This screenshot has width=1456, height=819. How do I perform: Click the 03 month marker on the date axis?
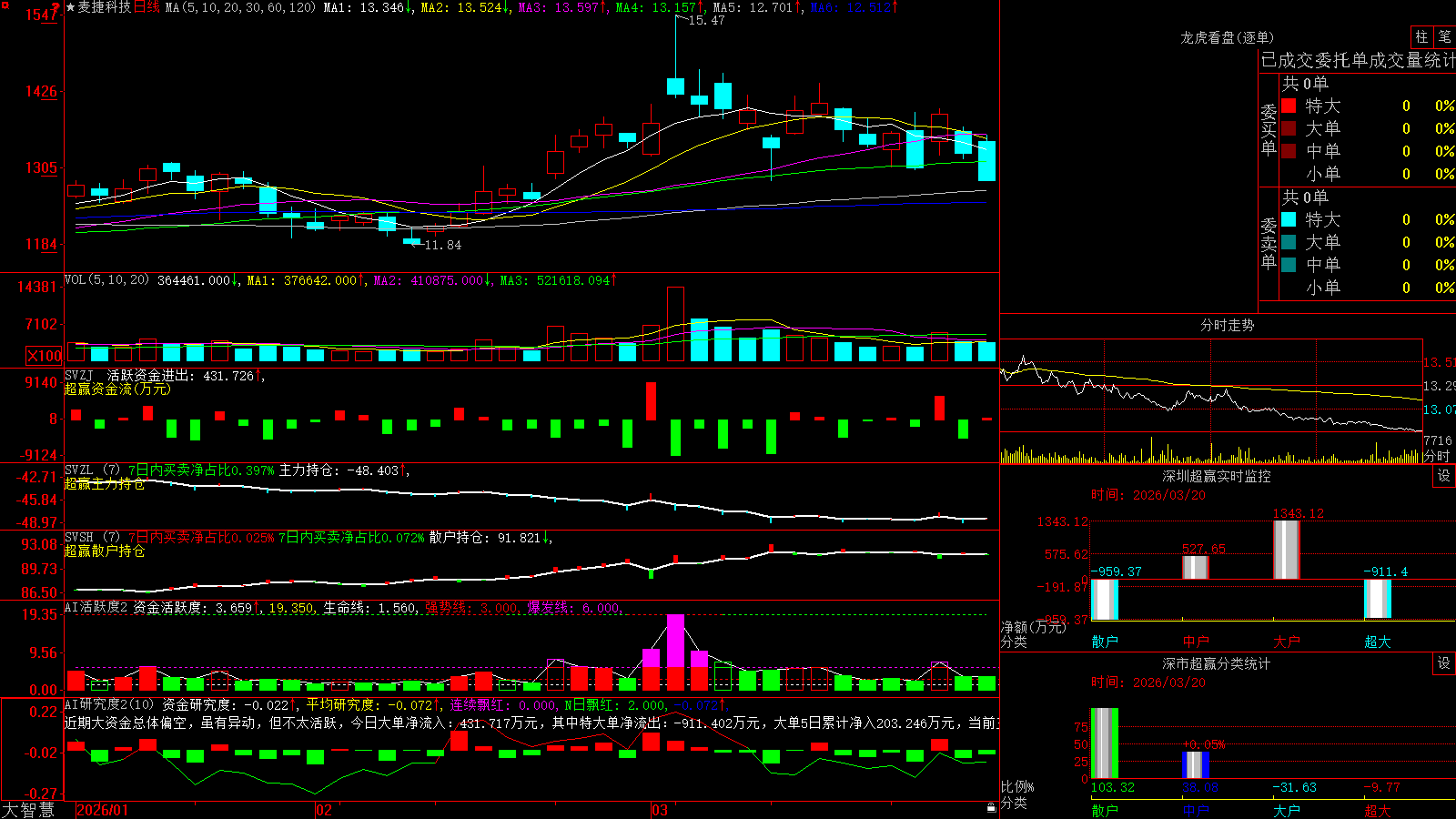pyautogui.click(x=660, y=810)
